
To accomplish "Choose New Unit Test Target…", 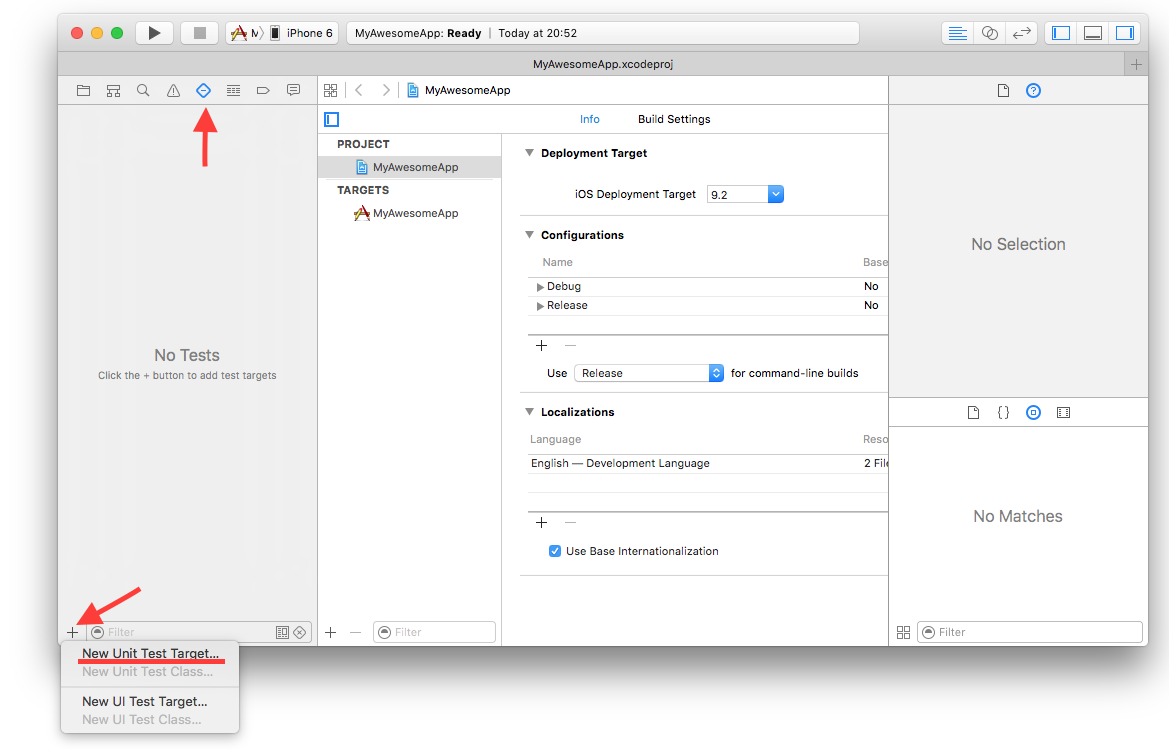I will pyautogui.click(x=150, y=653).
